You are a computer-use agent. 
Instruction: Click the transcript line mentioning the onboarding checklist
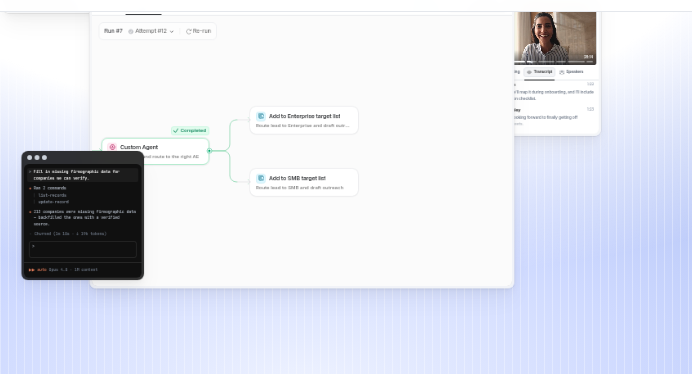coord(554,95)
